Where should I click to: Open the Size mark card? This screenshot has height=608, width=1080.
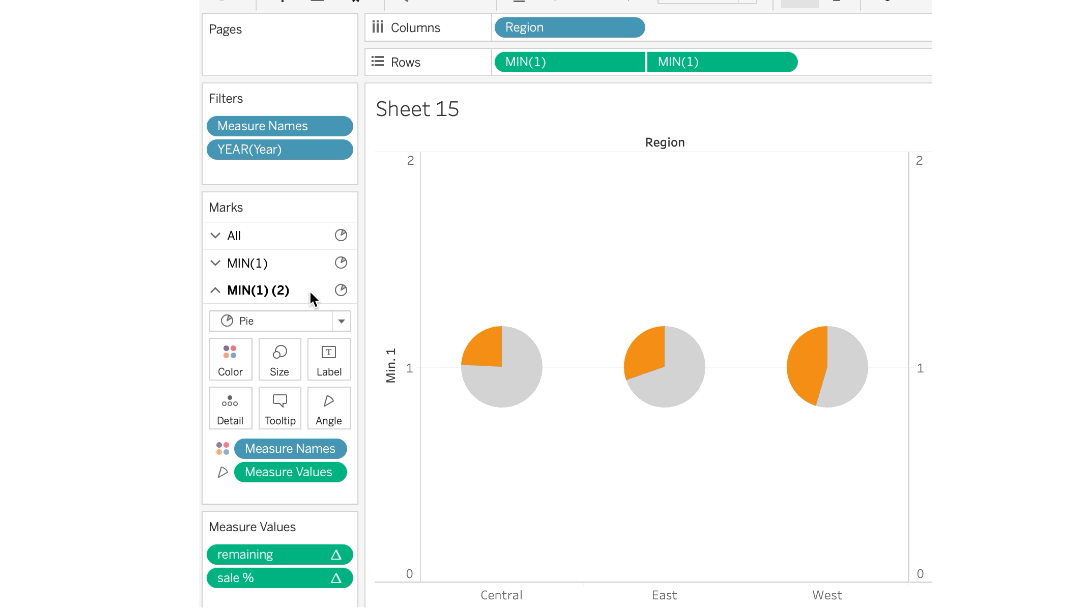point(280,359)
